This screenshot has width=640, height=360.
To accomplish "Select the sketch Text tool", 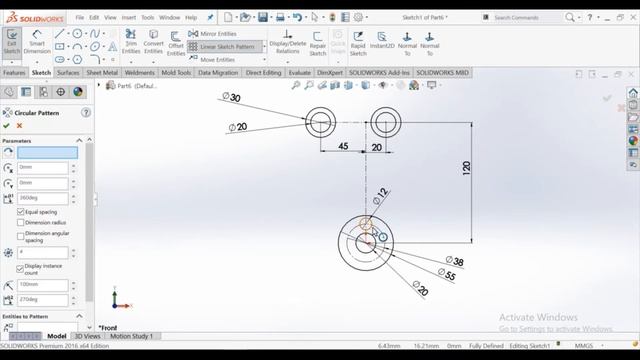I will coord(113,47).
